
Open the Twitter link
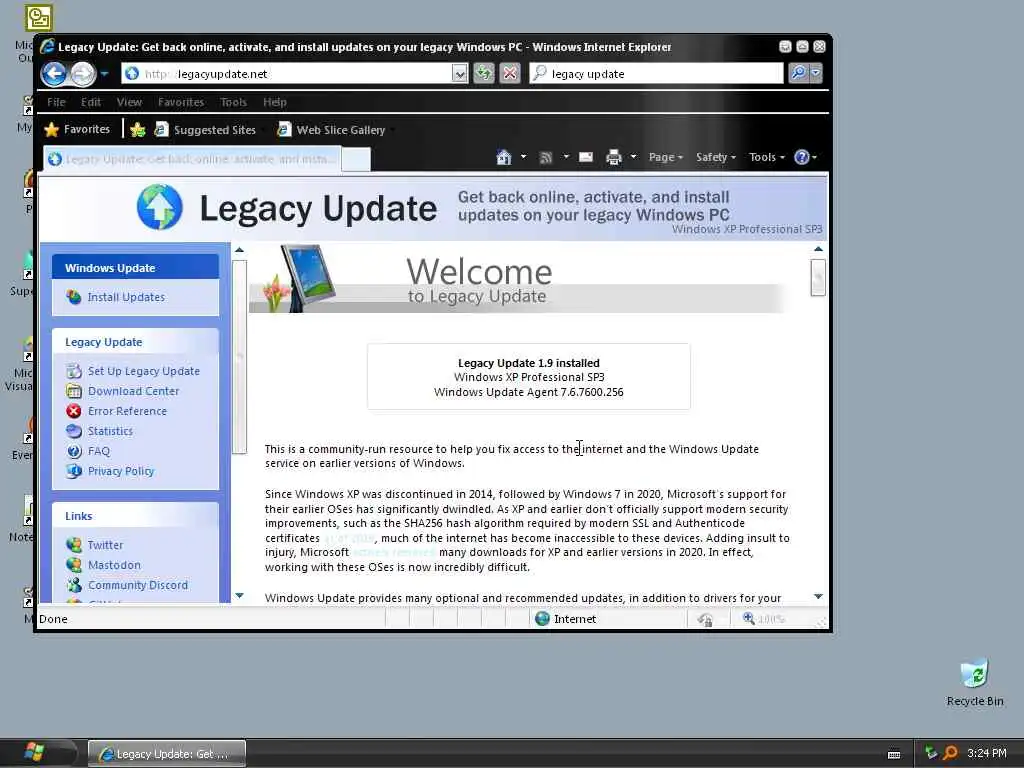click(105, 545)
